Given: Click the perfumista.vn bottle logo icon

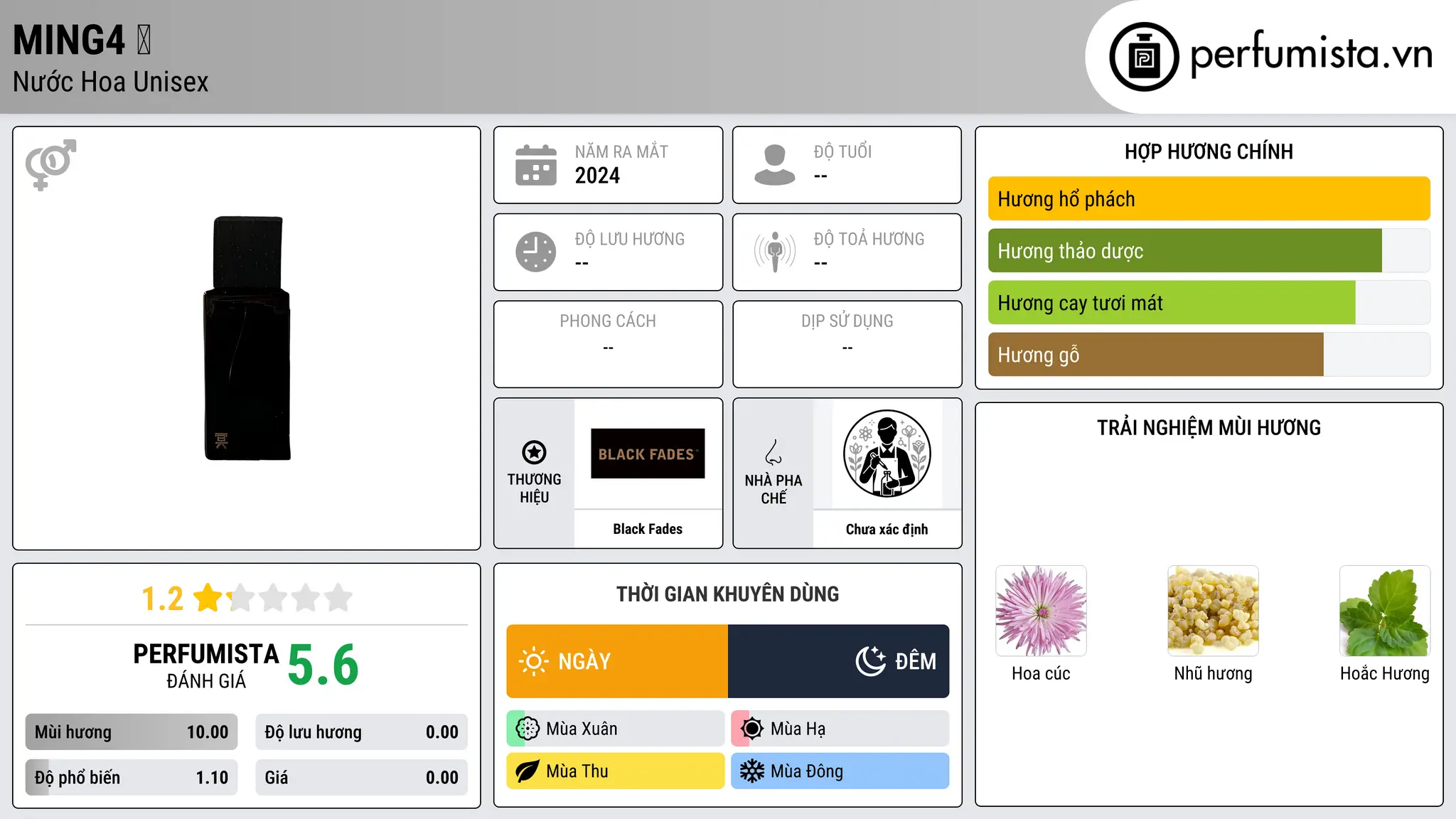Looking at the screenshot, I should coord(1144,57).
